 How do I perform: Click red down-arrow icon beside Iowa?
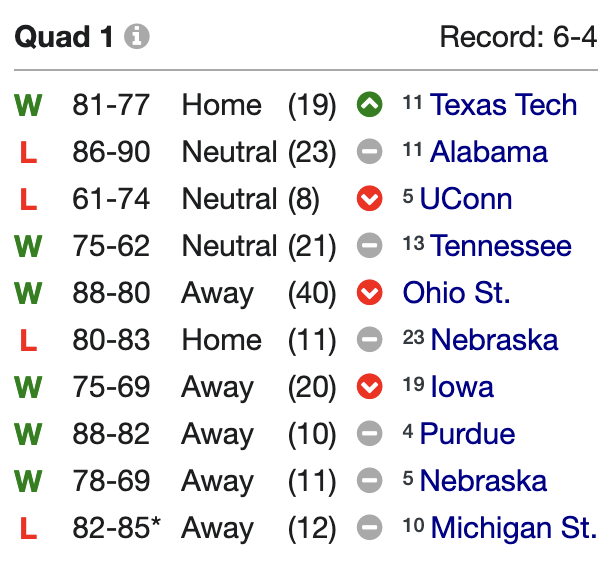pos(369,387)
